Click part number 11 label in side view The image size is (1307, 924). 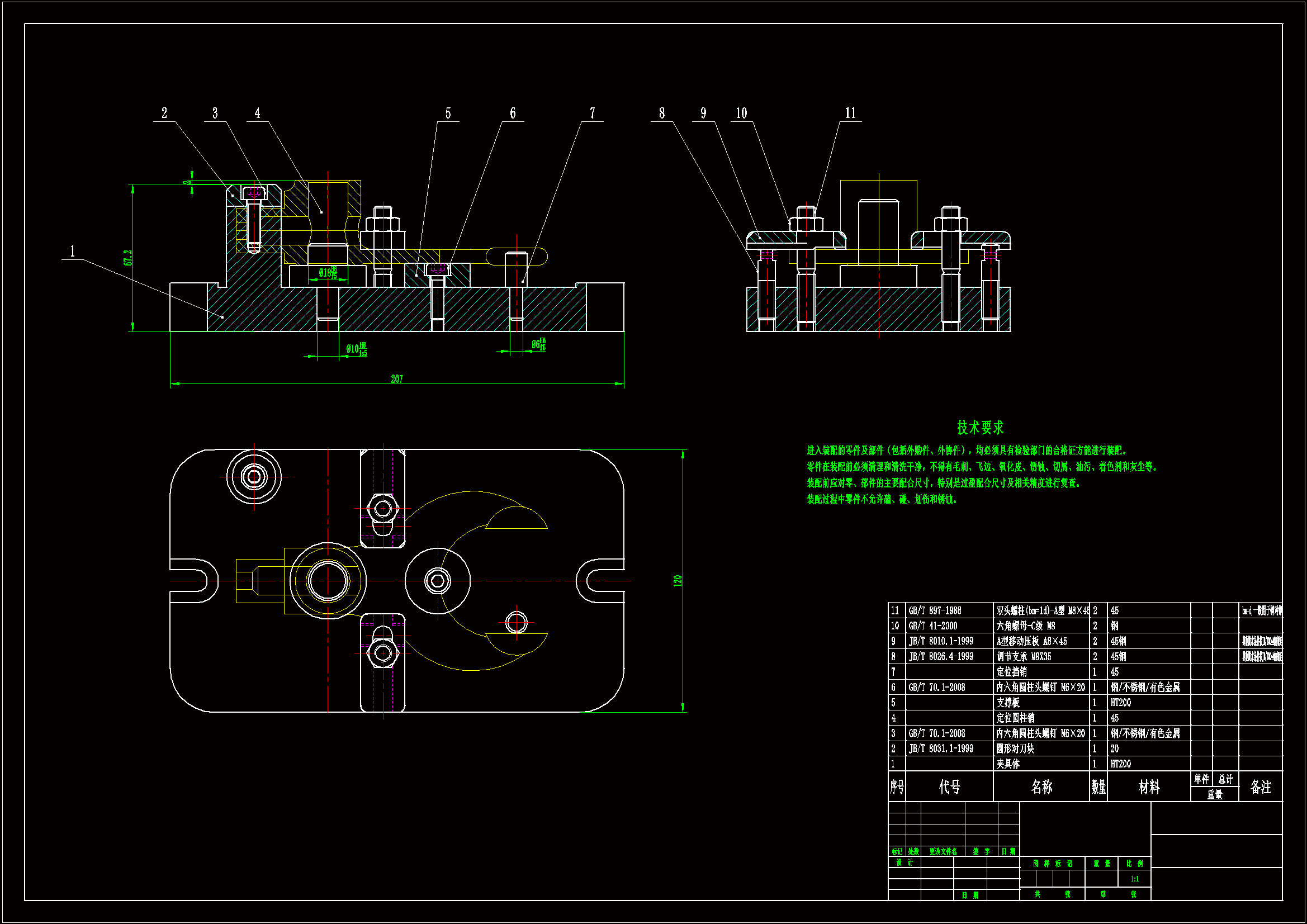(x=850, y=113)
